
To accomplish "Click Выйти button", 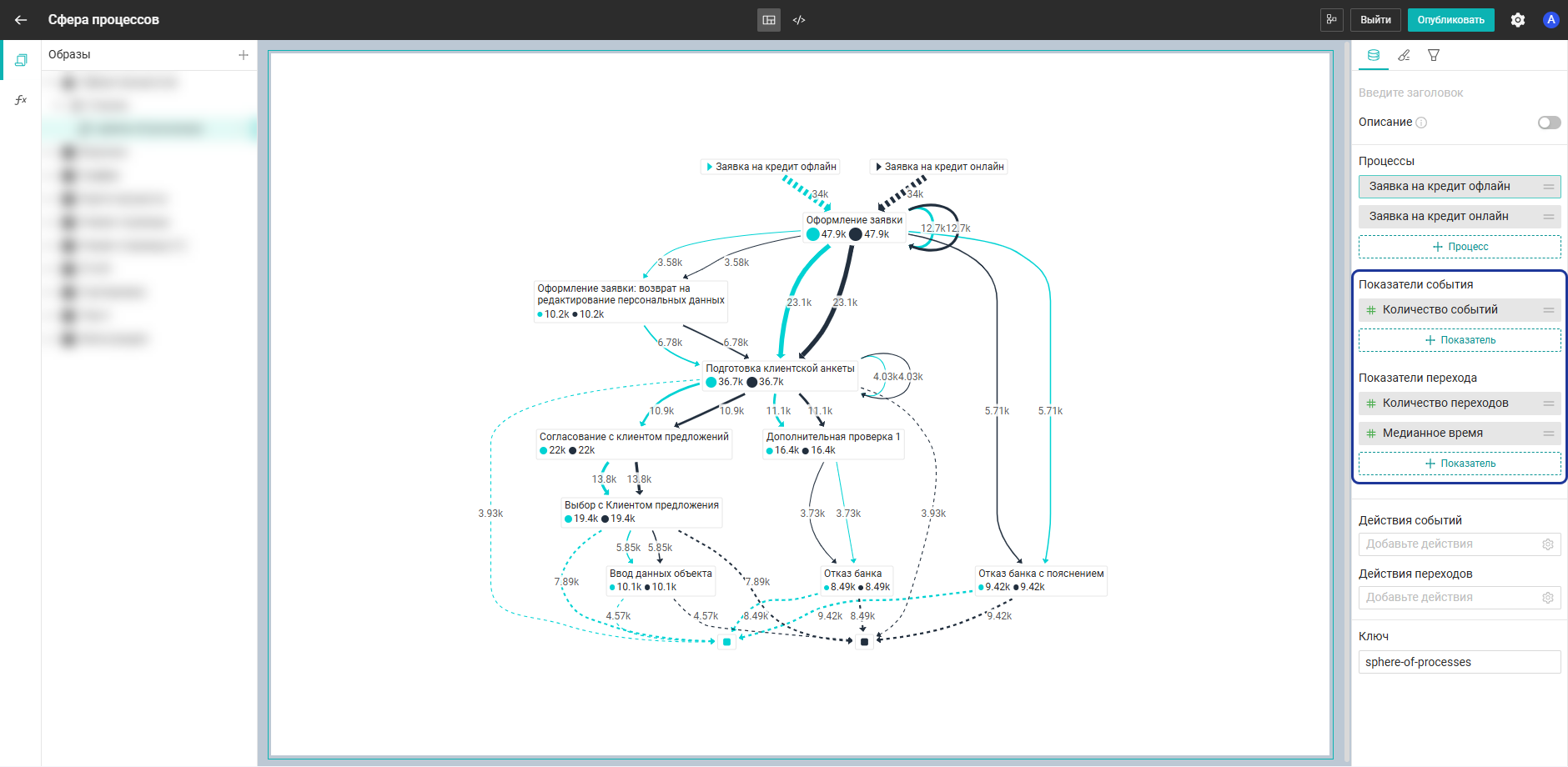I will (1375, 20).
